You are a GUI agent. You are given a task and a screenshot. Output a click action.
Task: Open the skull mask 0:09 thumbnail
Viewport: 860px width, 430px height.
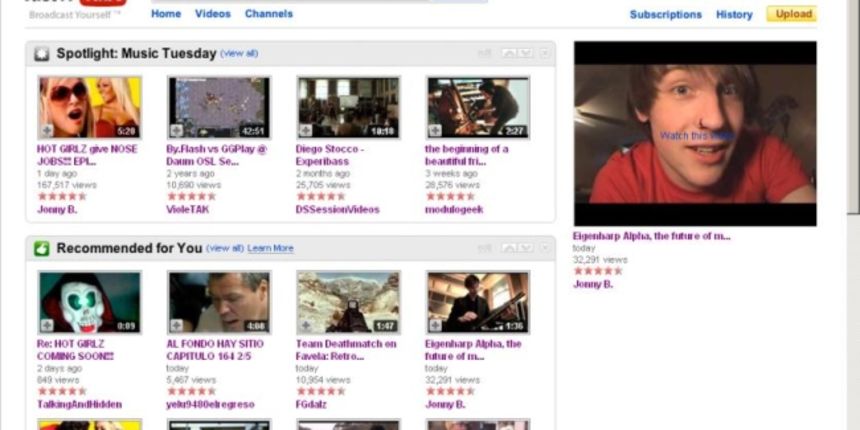point(89,302)
